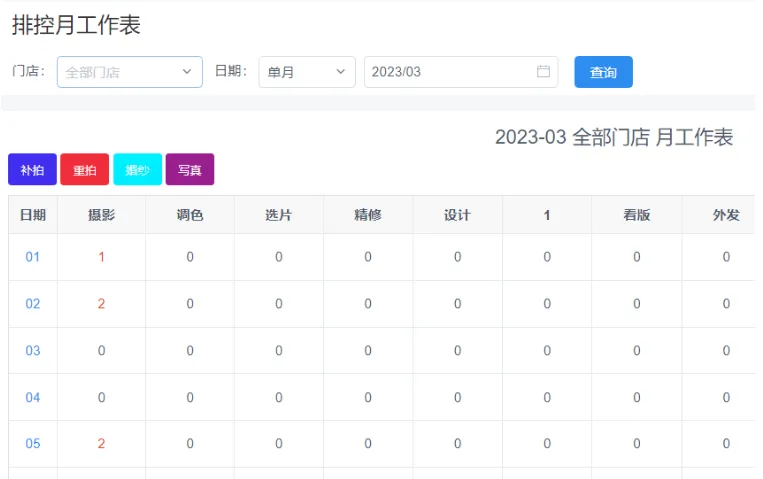
Task: Click the 2023/03 date input field
Action: point(450,72)
